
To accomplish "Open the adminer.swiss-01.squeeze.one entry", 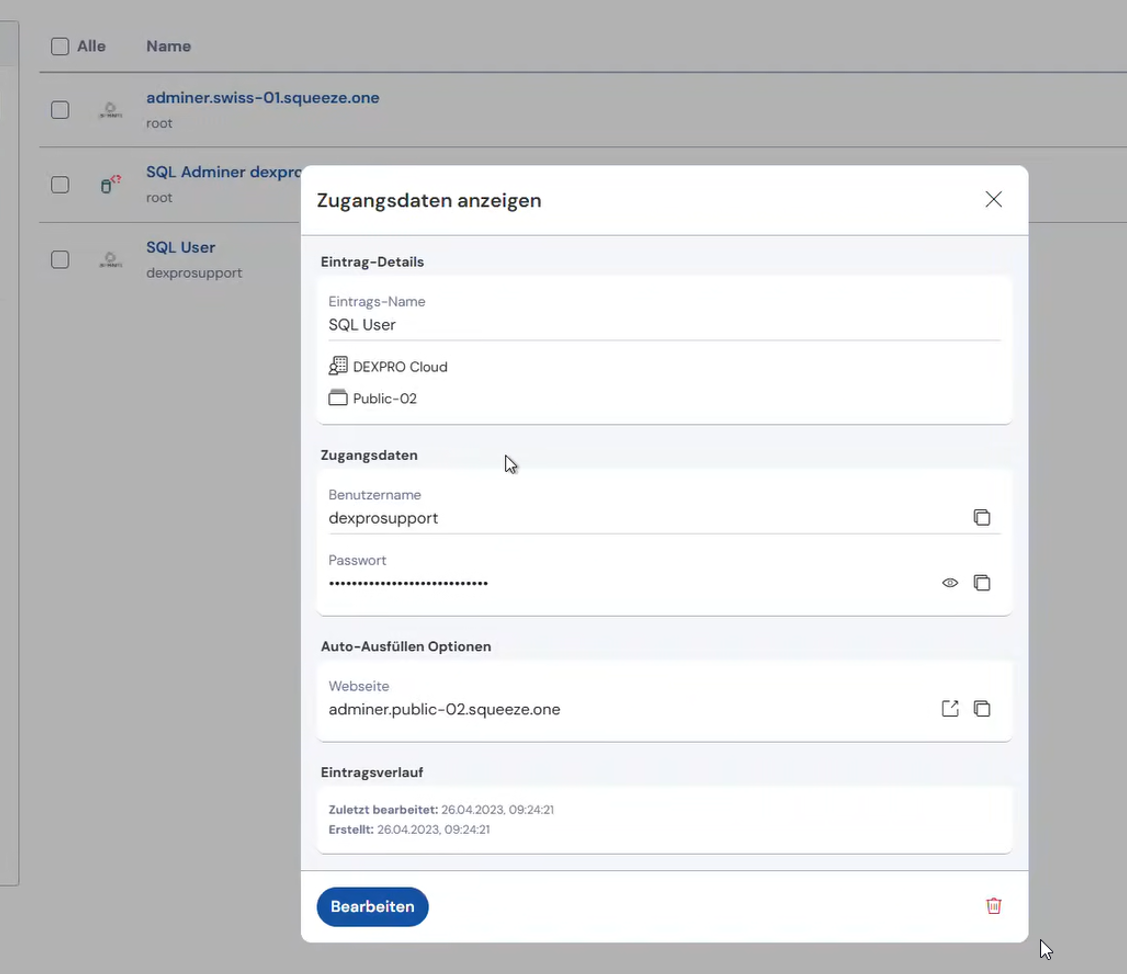I will 262,98.
